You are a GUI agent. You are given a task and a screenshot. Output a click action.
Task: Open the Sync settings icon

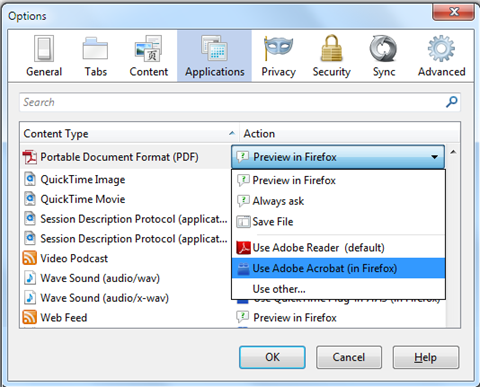click(x=384, y=49)
